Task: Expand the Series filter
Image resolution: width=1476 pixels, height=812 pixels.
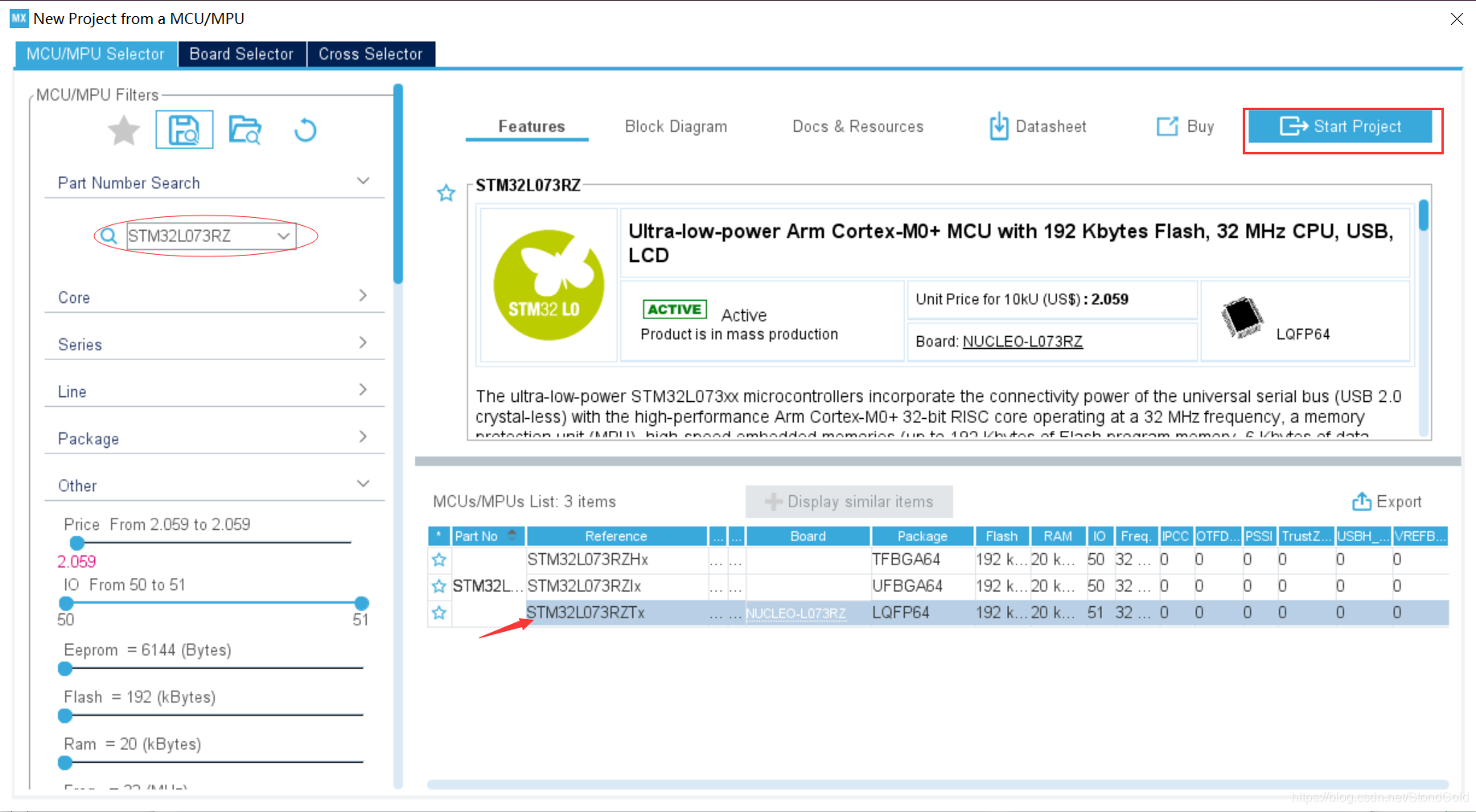Action: pyautogui.click(x=364, y=342)
